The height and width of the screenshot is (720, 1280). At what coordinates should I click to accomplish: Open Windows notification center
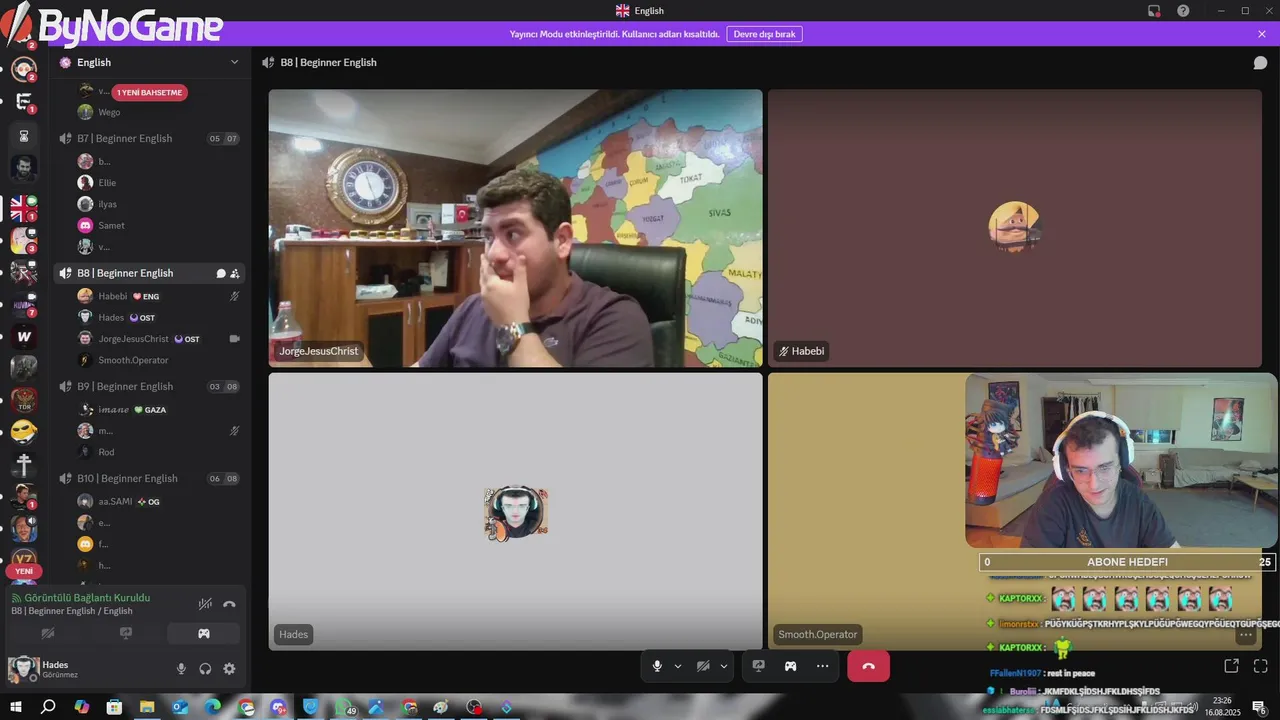(1260, 707)
